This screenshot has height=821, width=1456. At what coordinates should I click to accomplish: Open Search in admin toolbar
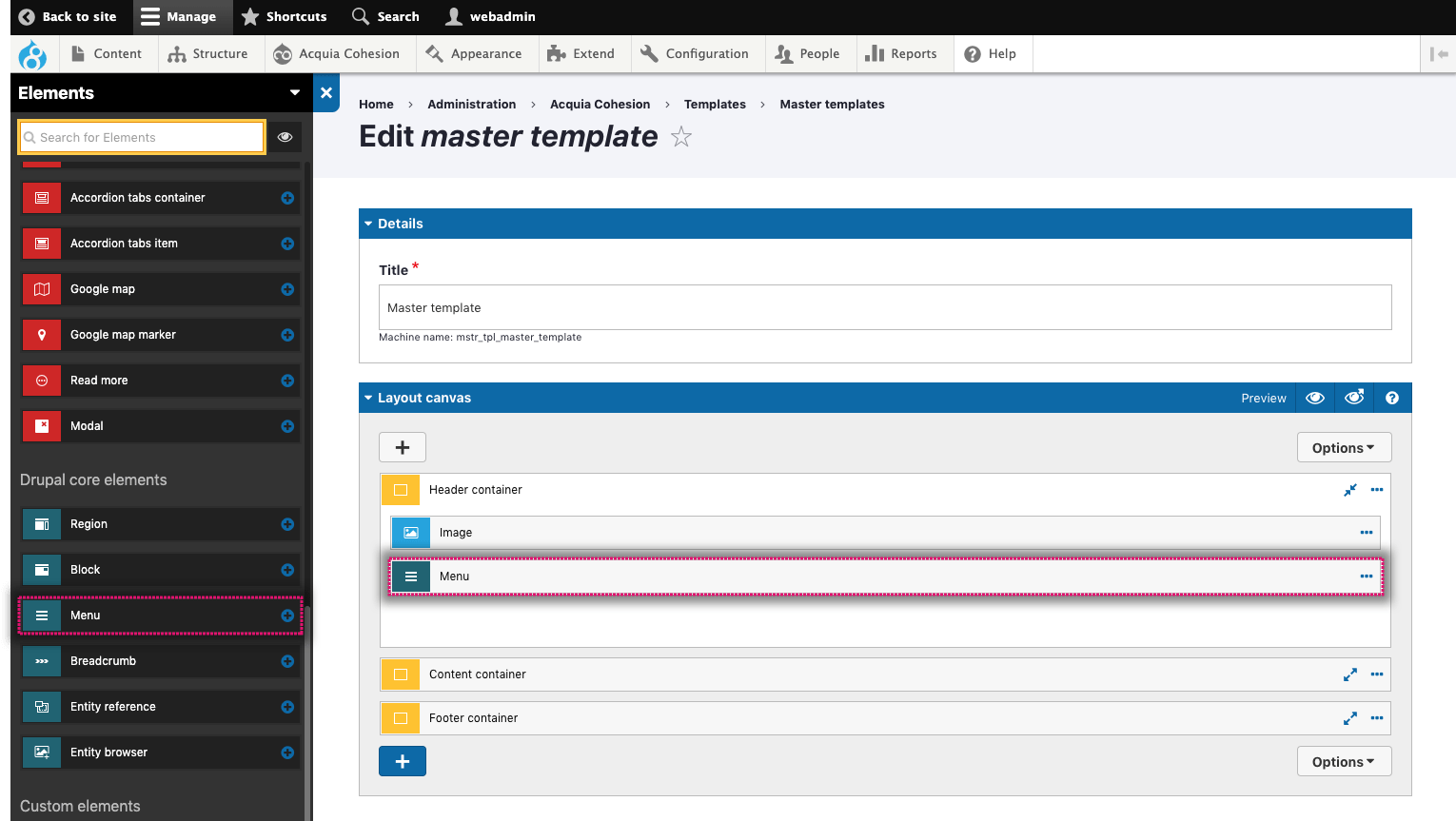pyautogui.click(x=385, y=17)
